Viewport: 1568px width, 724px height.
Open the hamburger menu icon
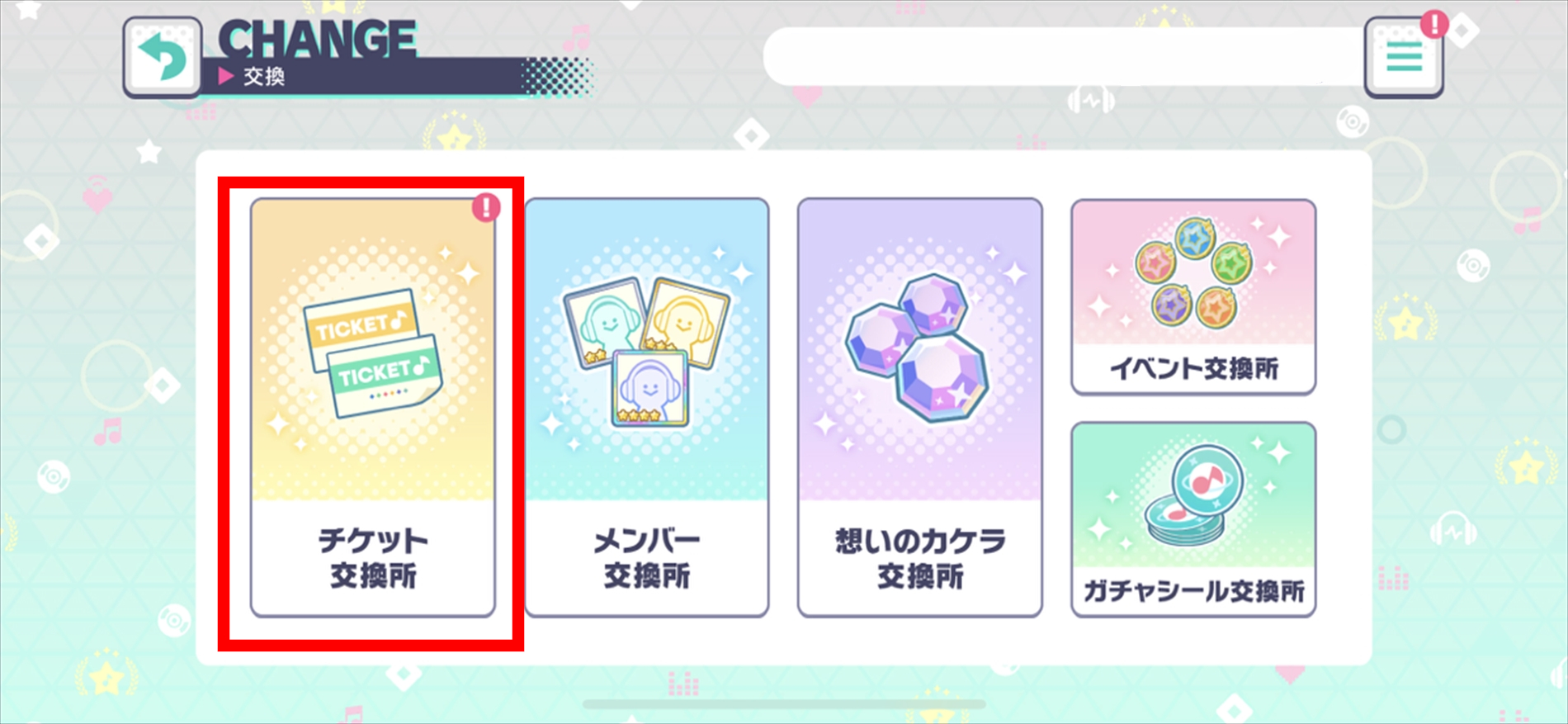pyautogui.click(x=1404, y=58)
